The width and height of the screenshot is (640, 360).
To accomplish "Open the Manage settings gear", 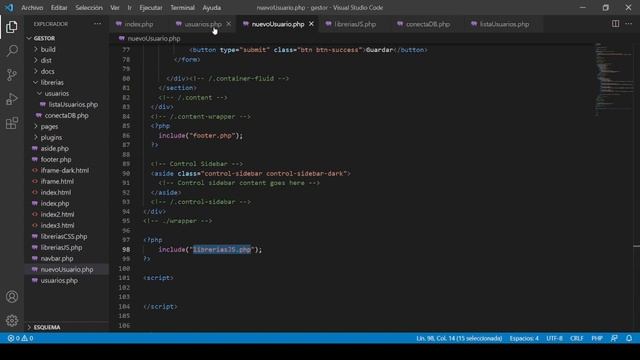I will pyautogui.click(x=12, y=320).
